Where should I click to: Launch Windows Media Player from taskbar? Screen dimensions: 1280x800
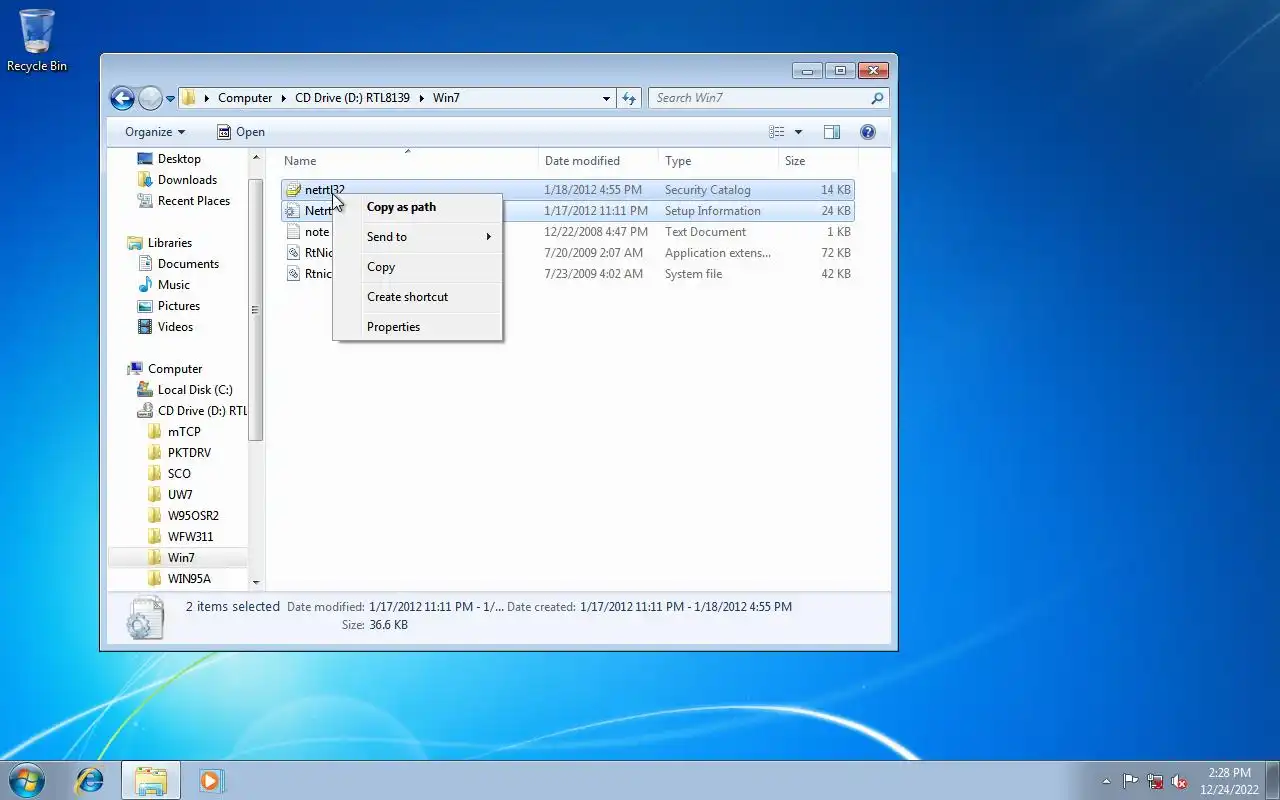tap(211, 780)
